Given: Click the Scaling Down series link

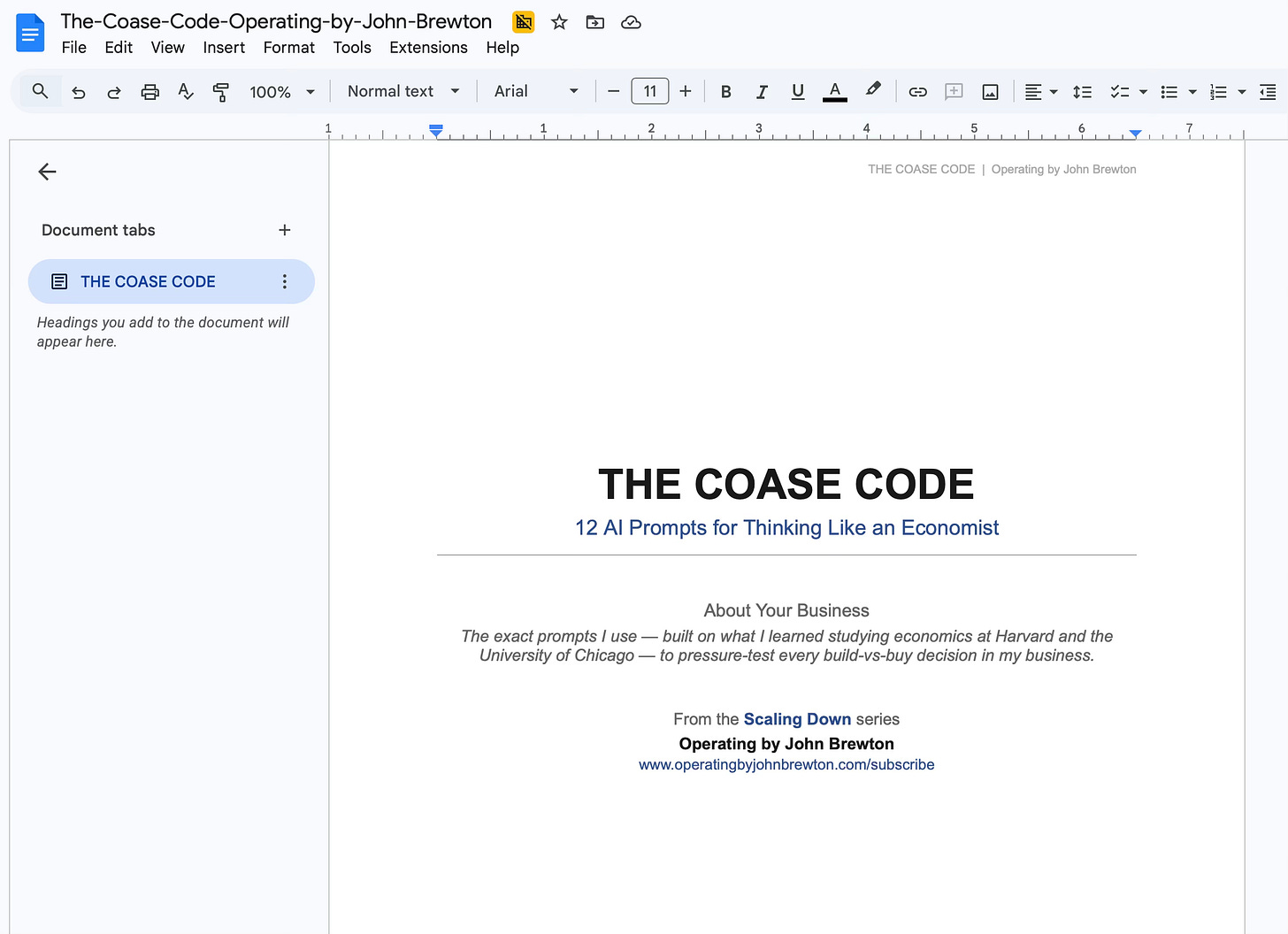Looking at the screenshot, I should (x=797, y=719).
